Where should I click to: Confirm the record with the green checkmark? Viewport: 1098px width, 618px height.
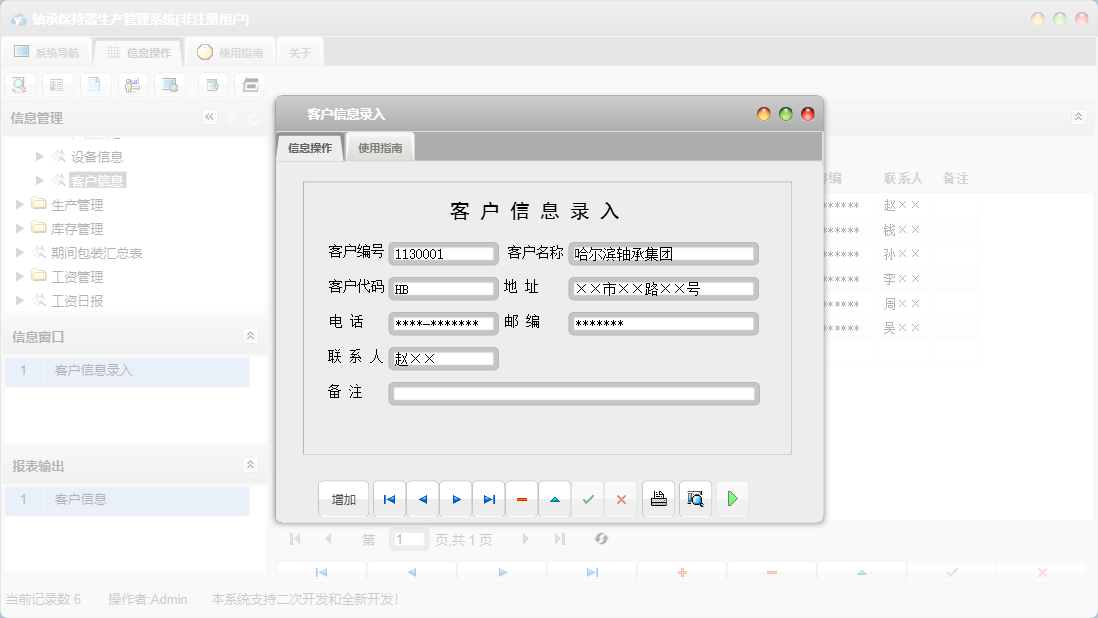(588, 498)
